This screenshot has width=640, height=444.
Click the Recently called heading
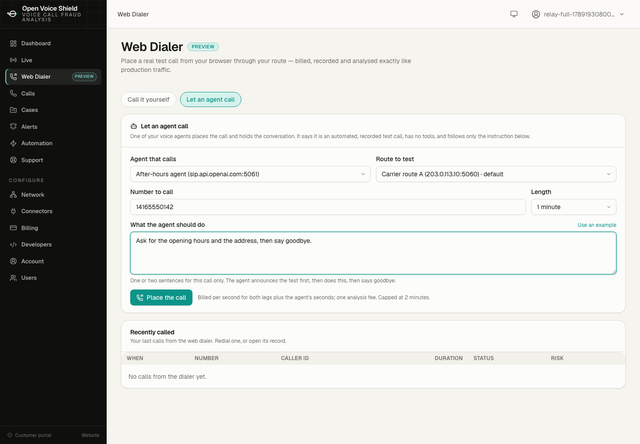152,332
